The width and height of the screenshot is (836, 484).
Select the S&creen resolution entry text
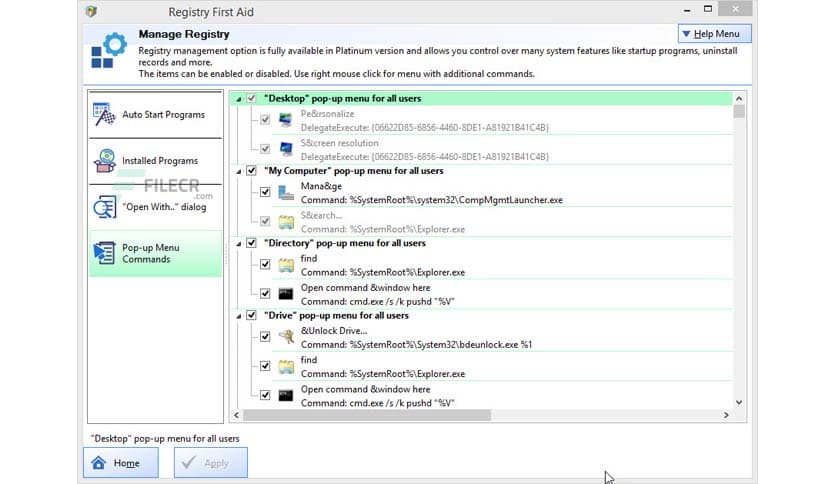click(x=424, y=150)
